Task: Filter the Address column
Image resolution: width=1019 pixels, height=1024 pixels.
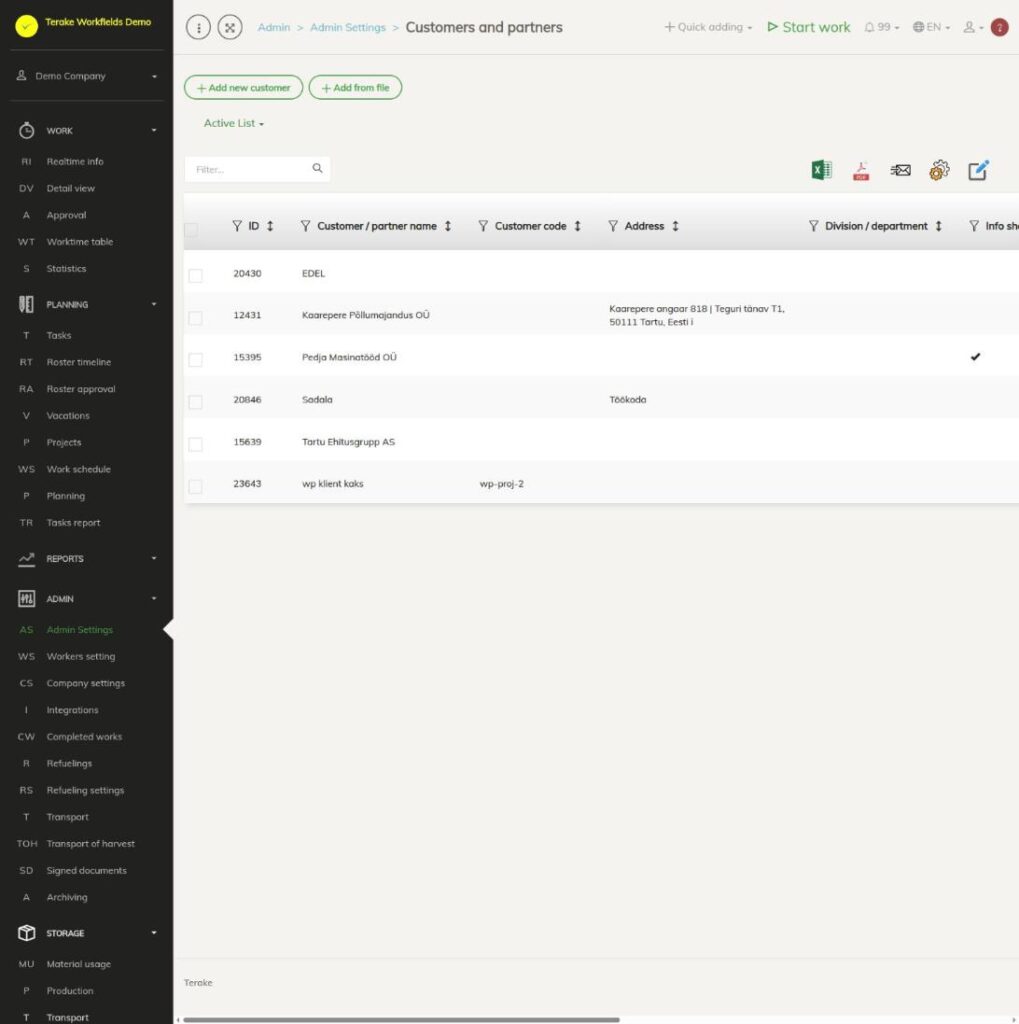Action: point(613,226)
